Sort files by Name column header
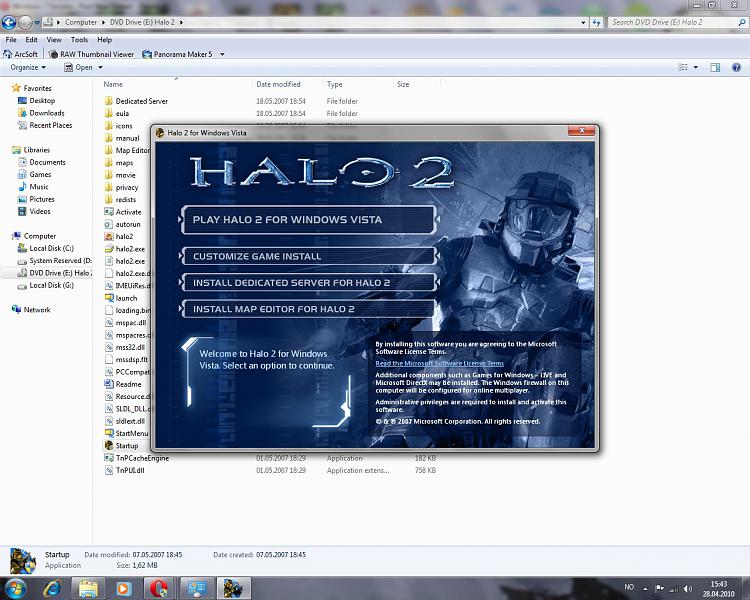Image resolution: width=750 pixels, height=600 pixels. [x=113, y=84]
